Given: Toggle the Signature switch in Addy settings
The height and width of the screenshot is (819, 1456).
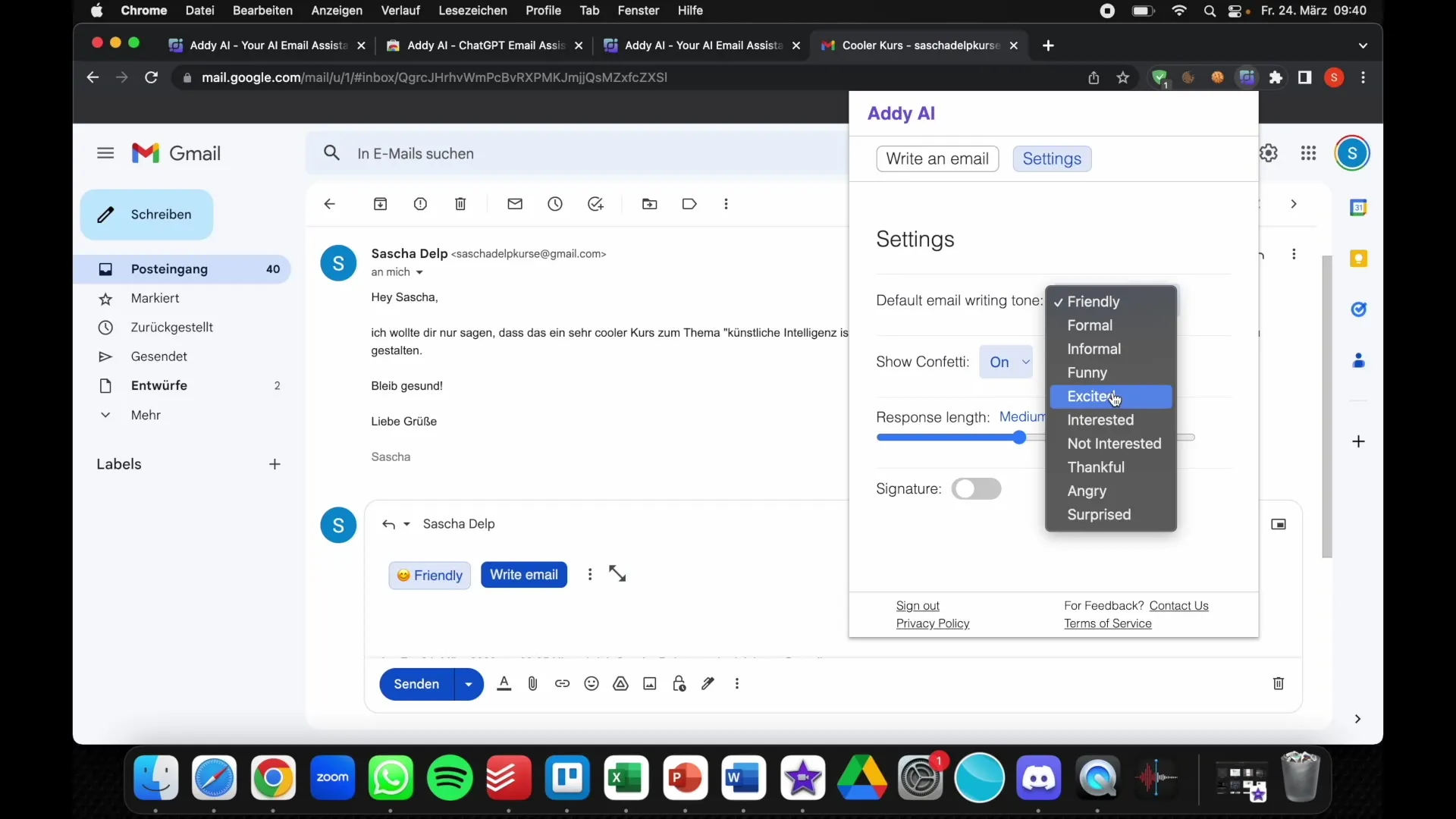Looking at the screenshot, I should click(x=977, y=489).
